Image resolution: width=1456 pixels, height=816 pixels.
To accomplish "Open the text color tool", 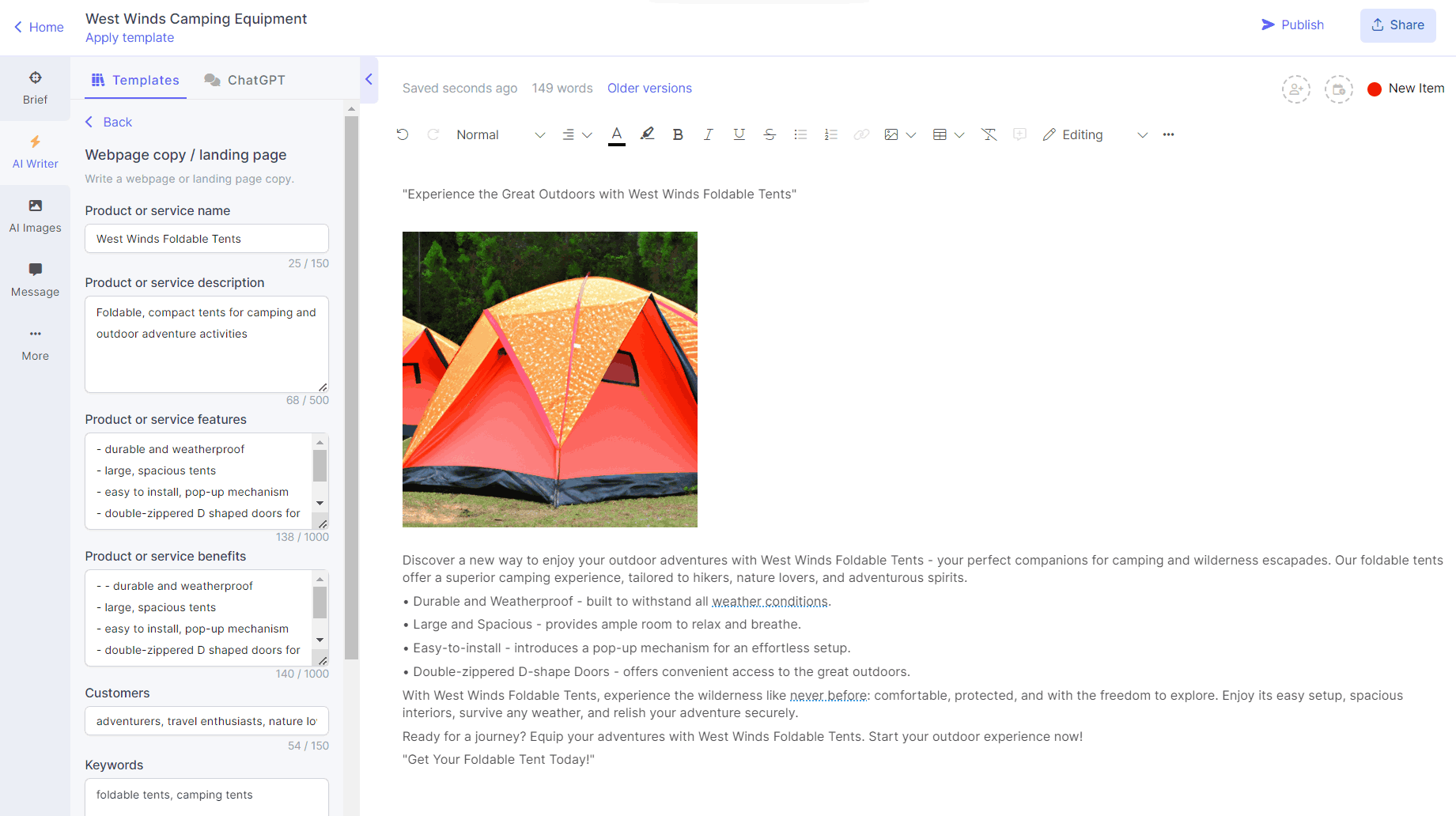I will [617, 134].
